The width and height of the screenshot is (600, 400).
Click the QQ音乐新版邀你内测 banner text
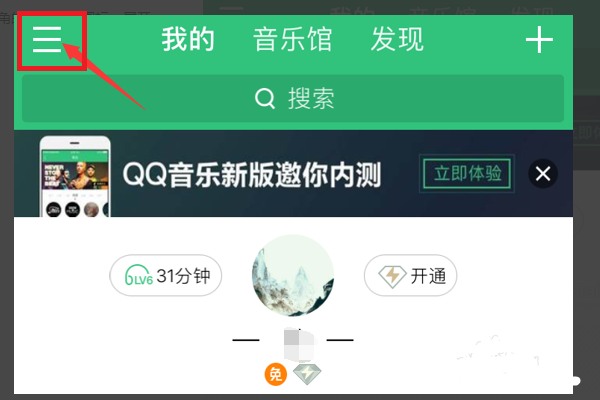252,175
